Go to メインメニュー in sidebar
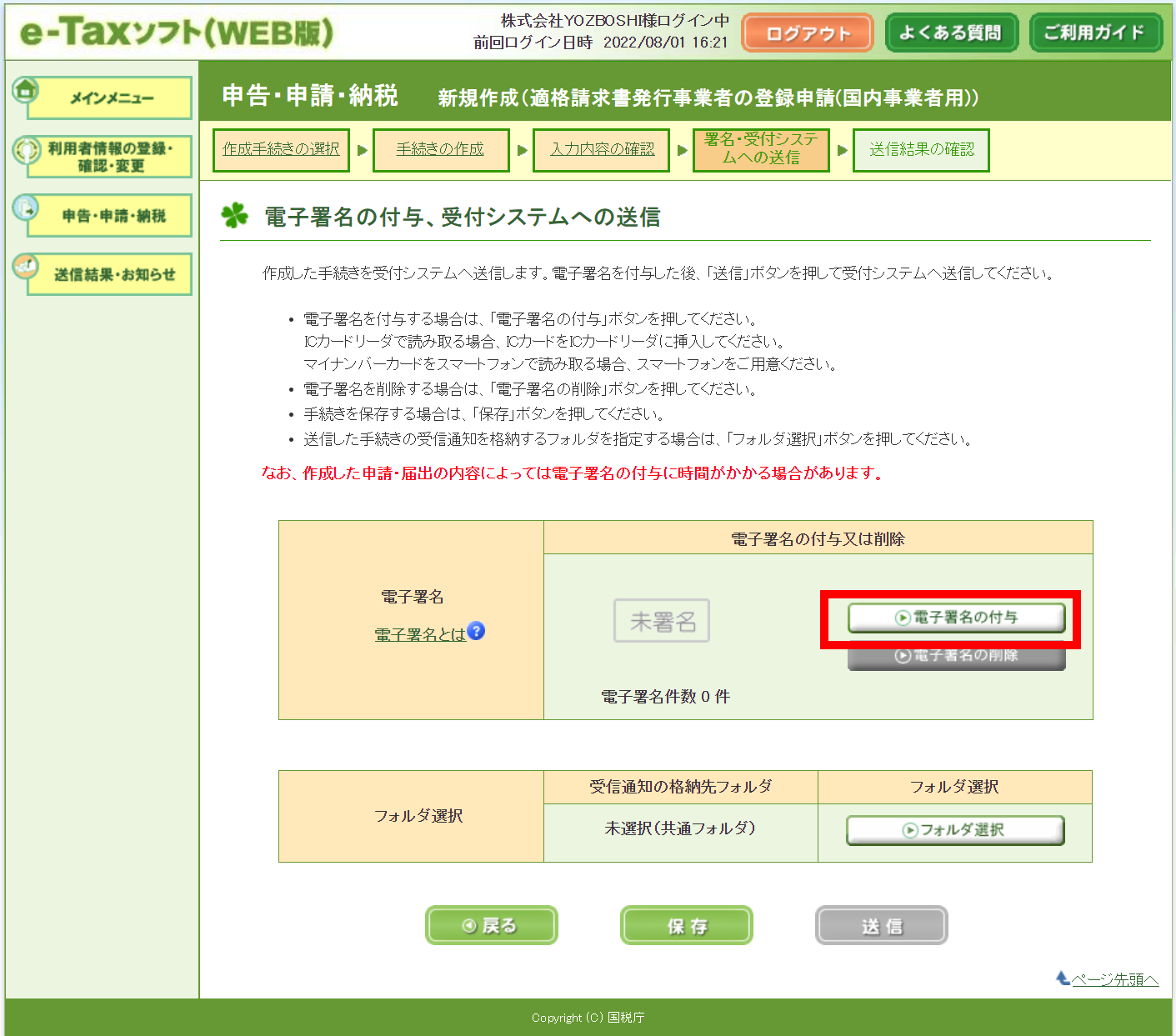This screenshot has height=1036, width=1176. click(111, 98)
